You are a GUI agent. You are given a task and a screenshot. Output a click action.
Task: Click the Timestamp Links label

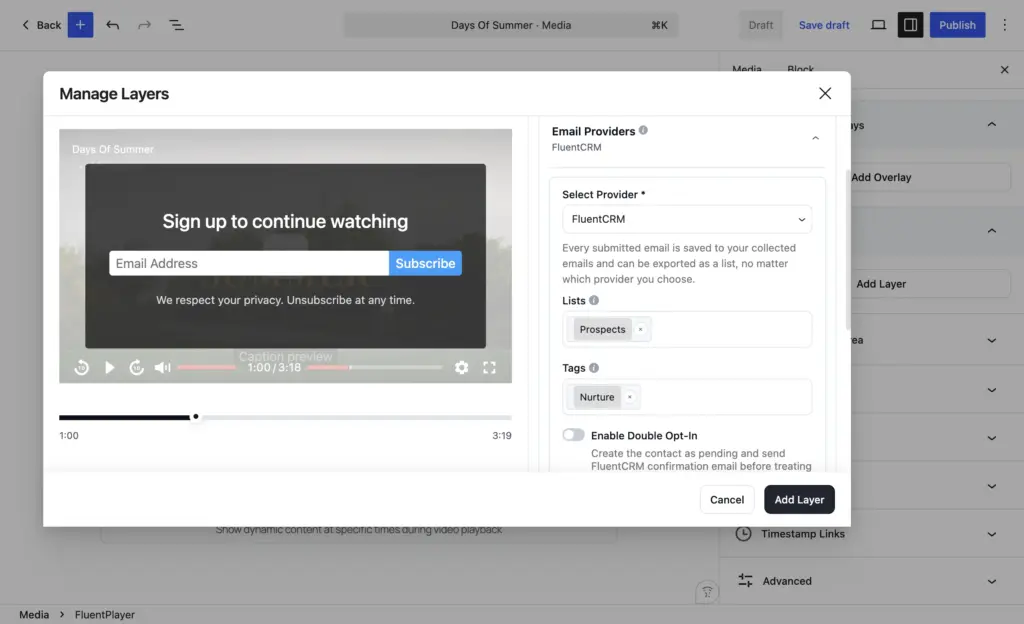pos(803,534)
